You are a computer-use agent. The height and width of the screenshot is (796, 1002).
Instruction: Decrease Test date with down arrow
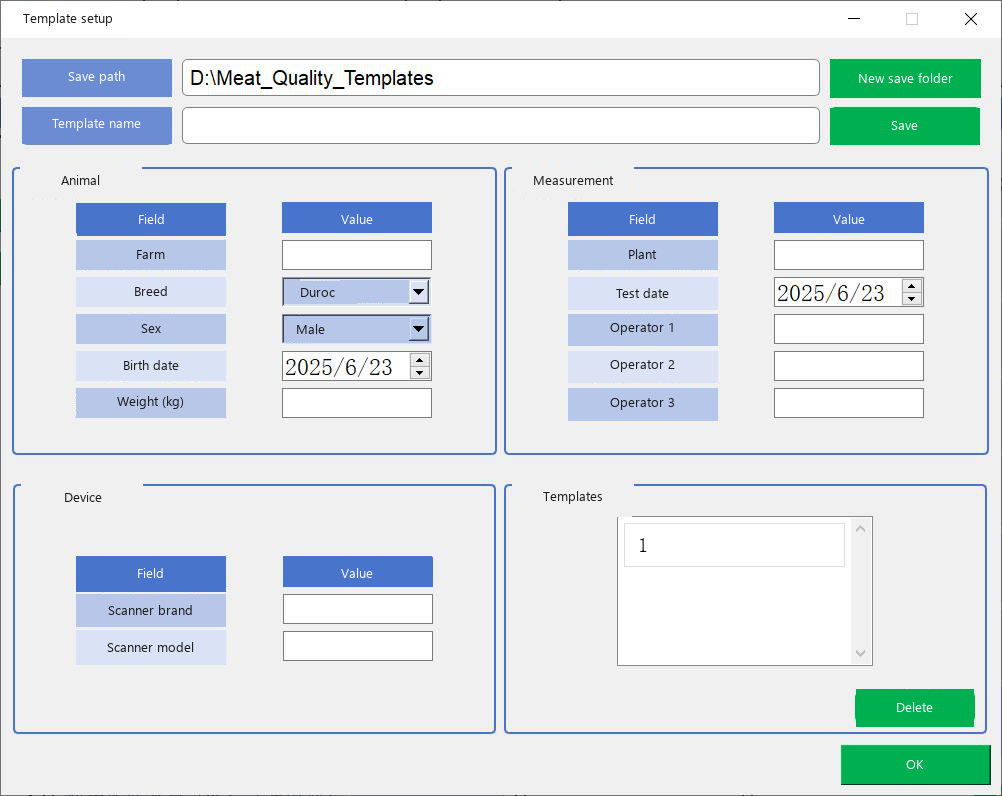pos(912,299)
